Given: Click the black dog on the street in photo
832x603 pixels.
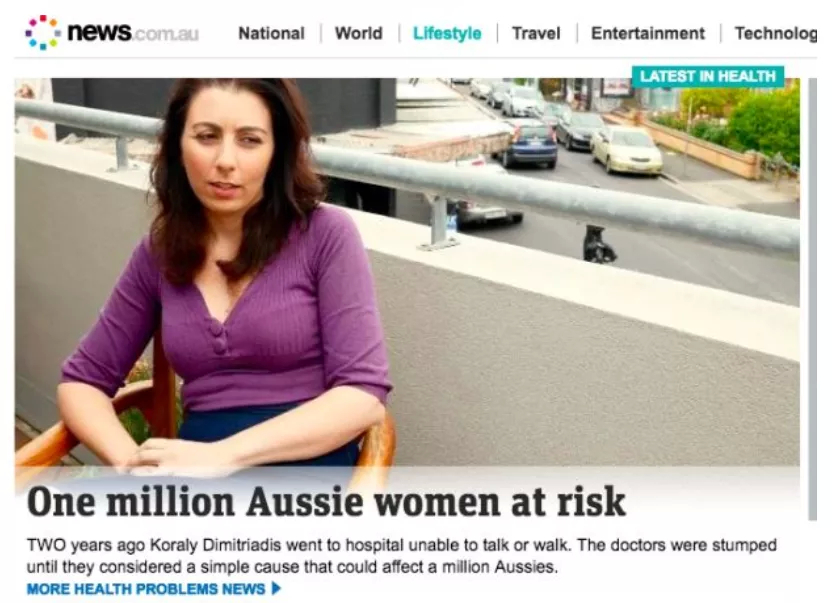Looking at the screenshot, I should (598, 244).
